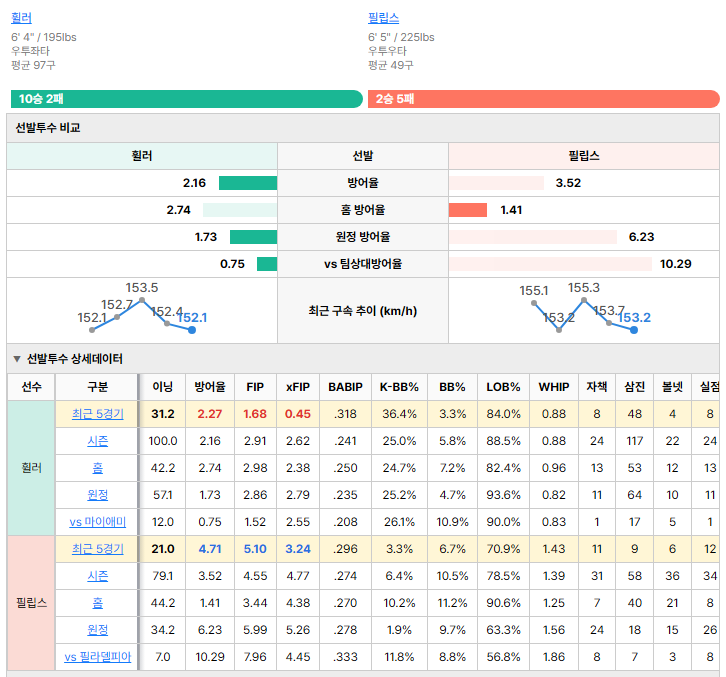Open the vs 마이애미 link
The width and height of the screenshot is (726, 677).
click(x=98, y=522)
